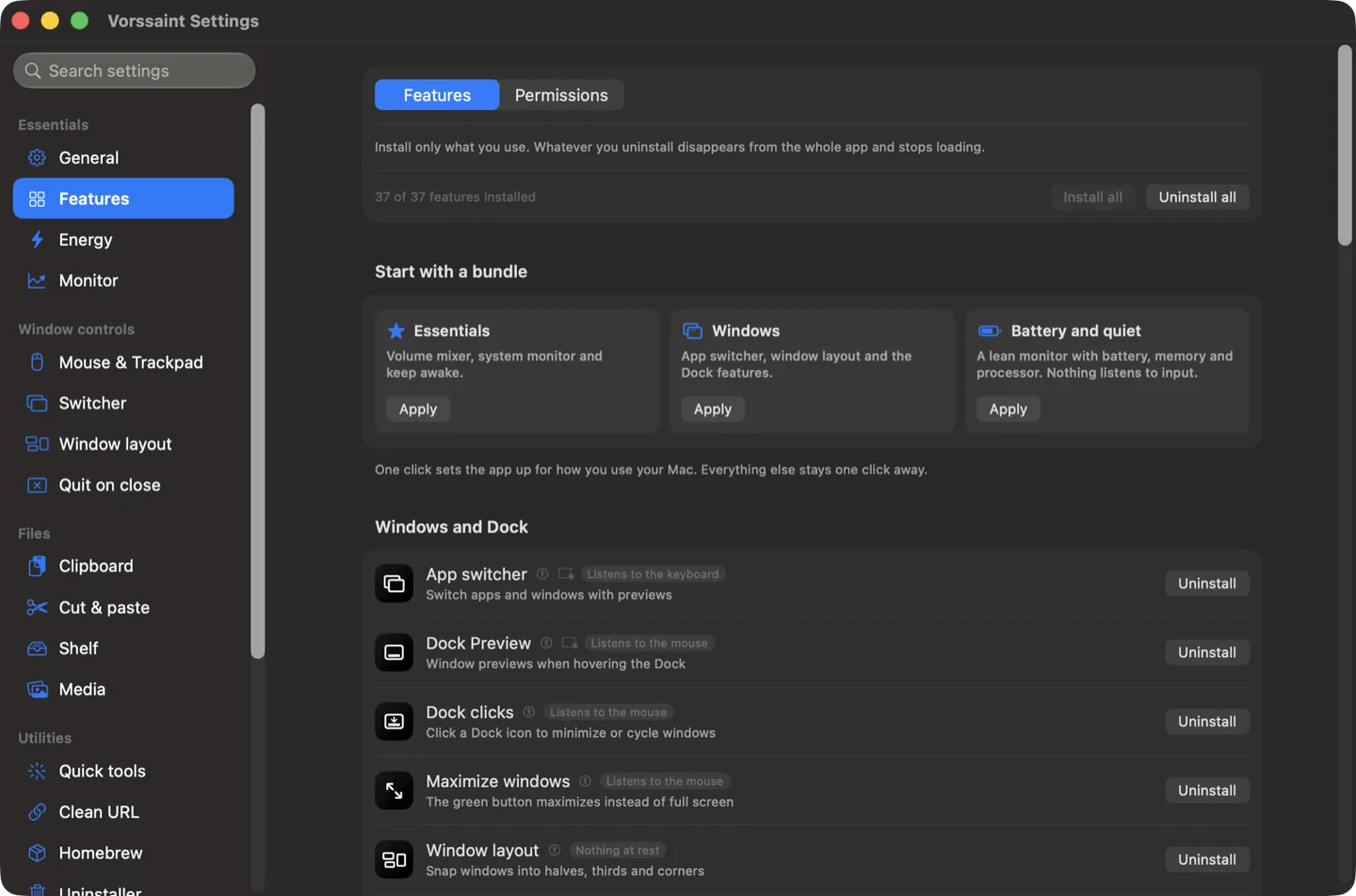Open the Quick tools sparkle icon
Screen dimensions: 1356x896
pos(37,771)
